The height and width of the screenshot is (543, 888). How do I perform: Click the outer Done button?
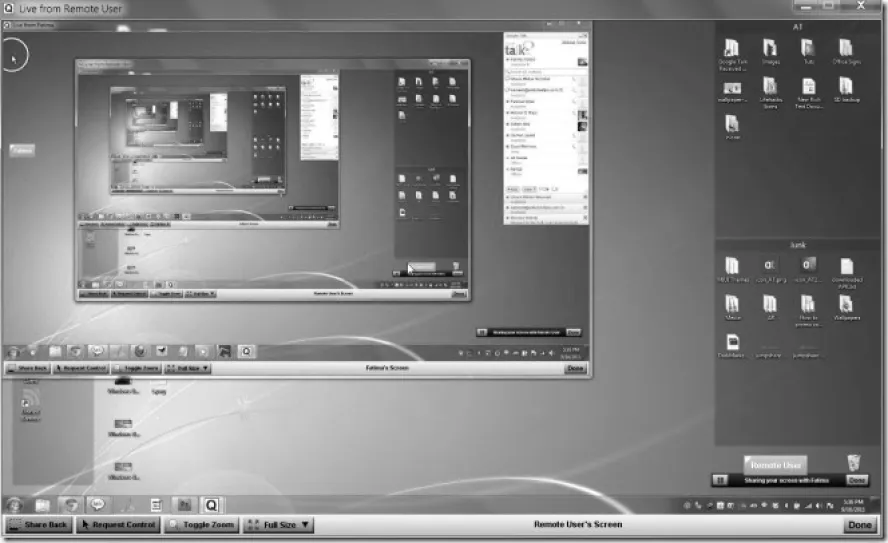pos(859,525)
